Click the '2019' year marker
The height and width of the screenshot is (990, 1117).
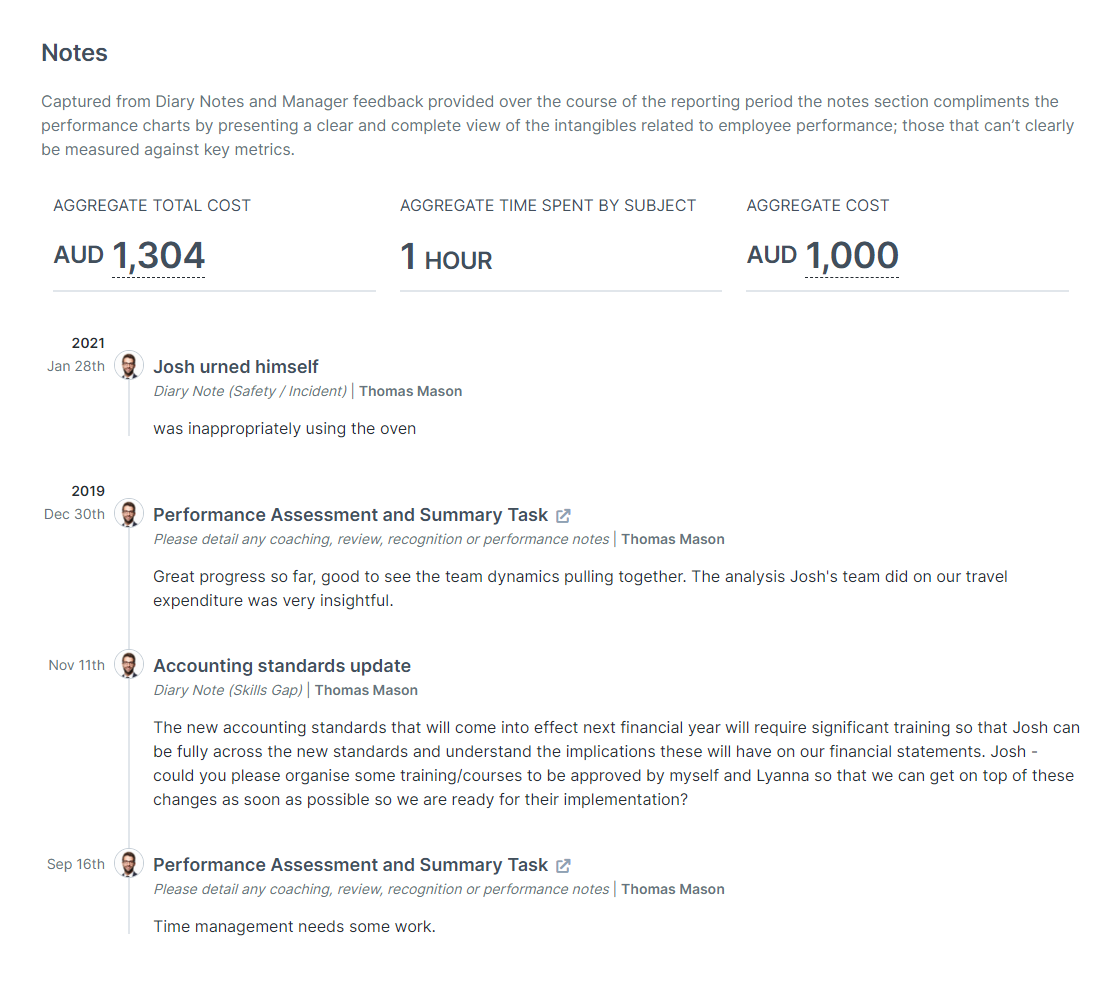[x=88, y=490]
